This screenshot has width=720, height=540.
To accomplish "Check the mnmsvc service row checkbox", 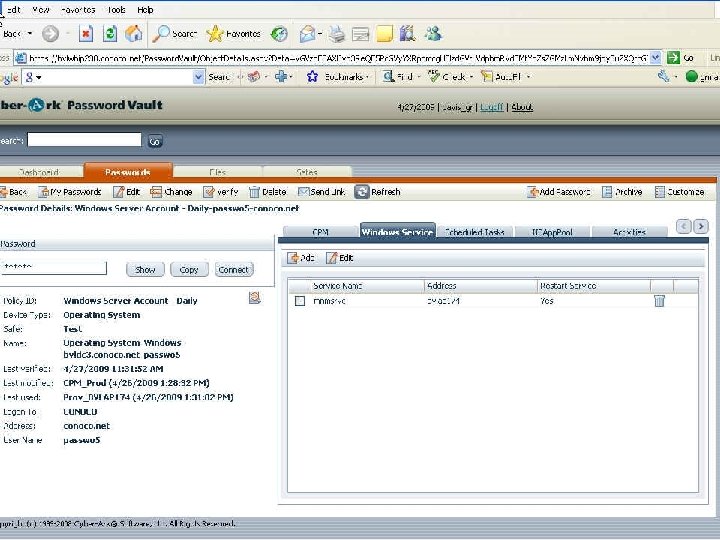I will tap(300, 301).
